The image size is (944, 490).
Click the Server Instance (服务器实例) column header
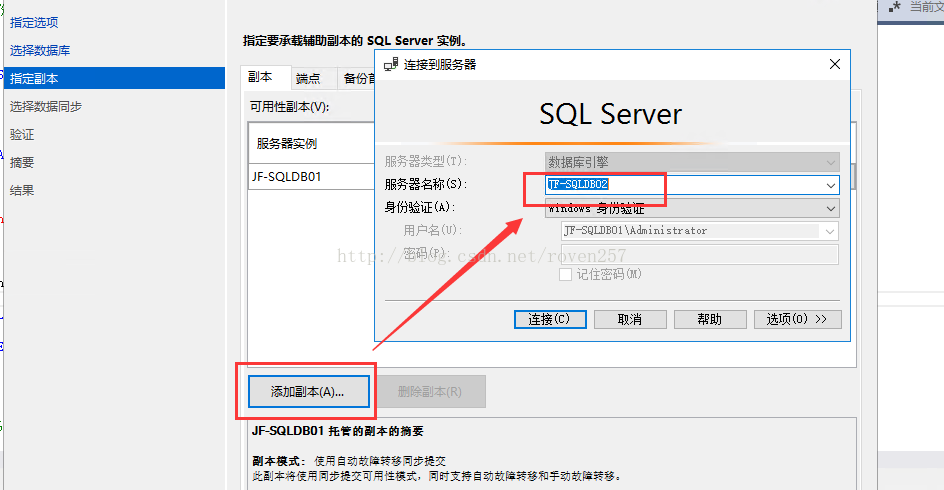pos(311,143)
